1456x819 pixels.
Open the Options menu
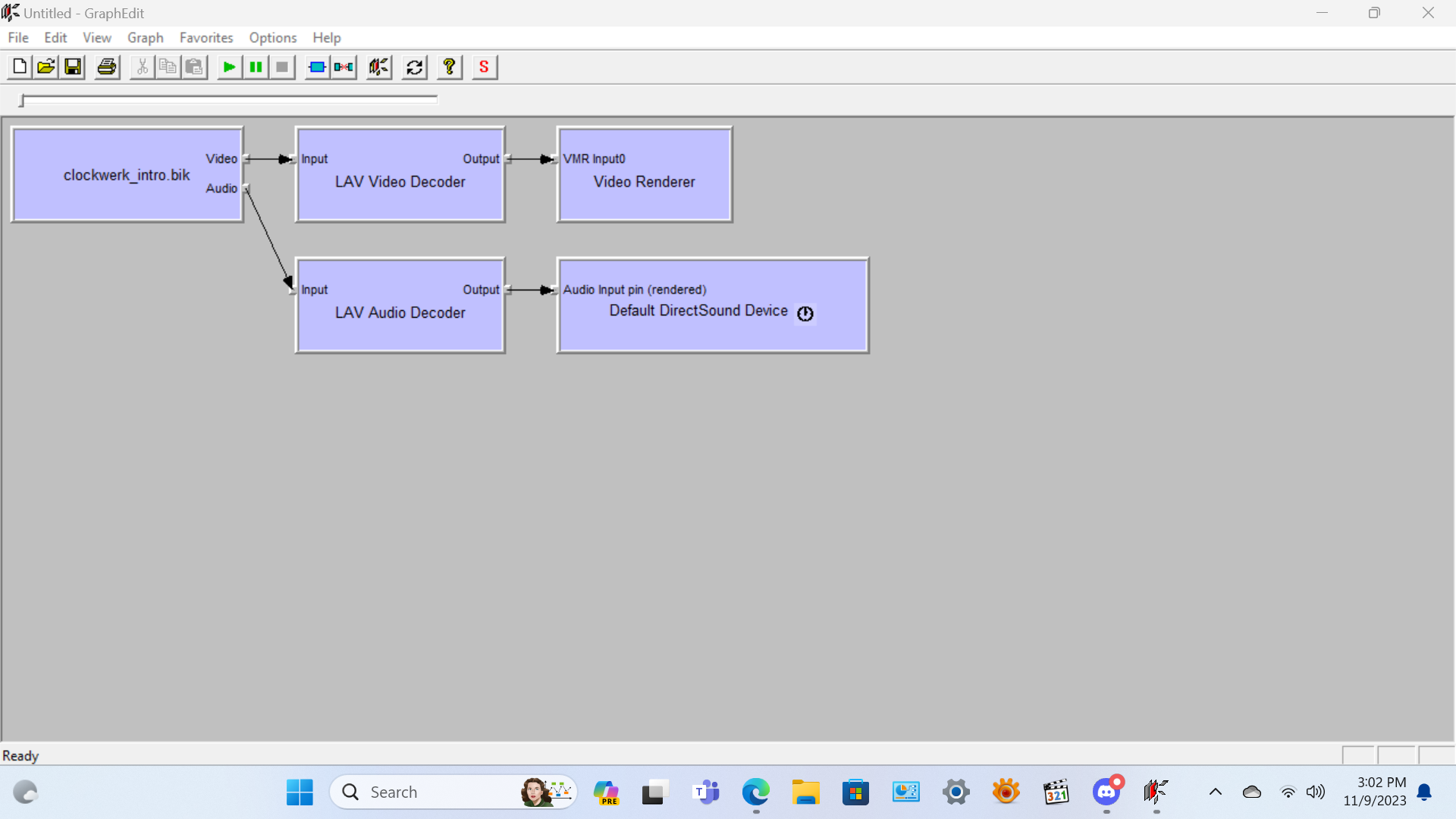[x=272, y=38]
